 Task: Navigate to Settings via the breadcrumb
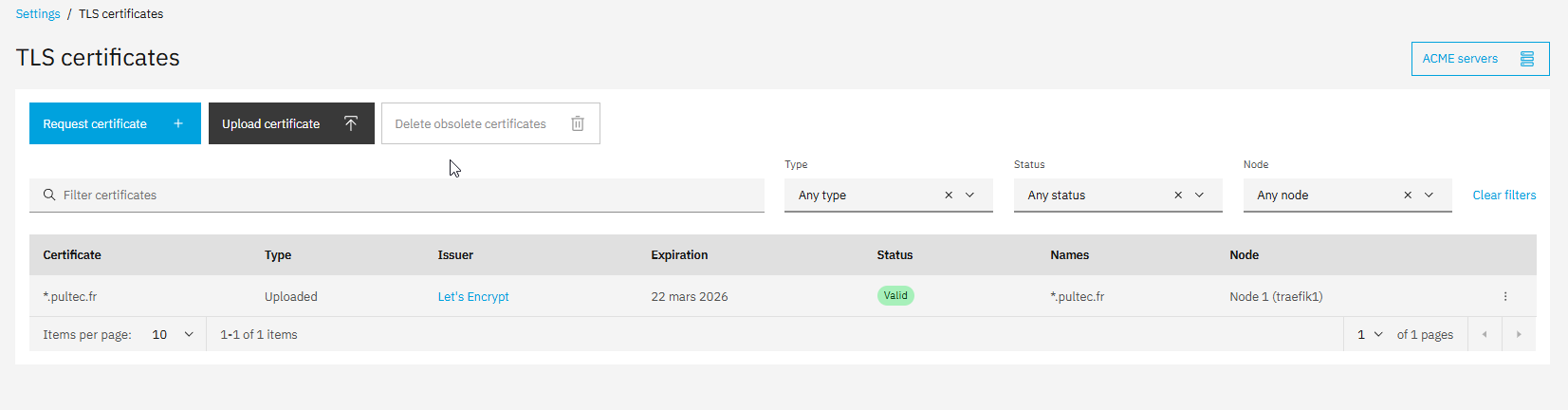[38, 14]
